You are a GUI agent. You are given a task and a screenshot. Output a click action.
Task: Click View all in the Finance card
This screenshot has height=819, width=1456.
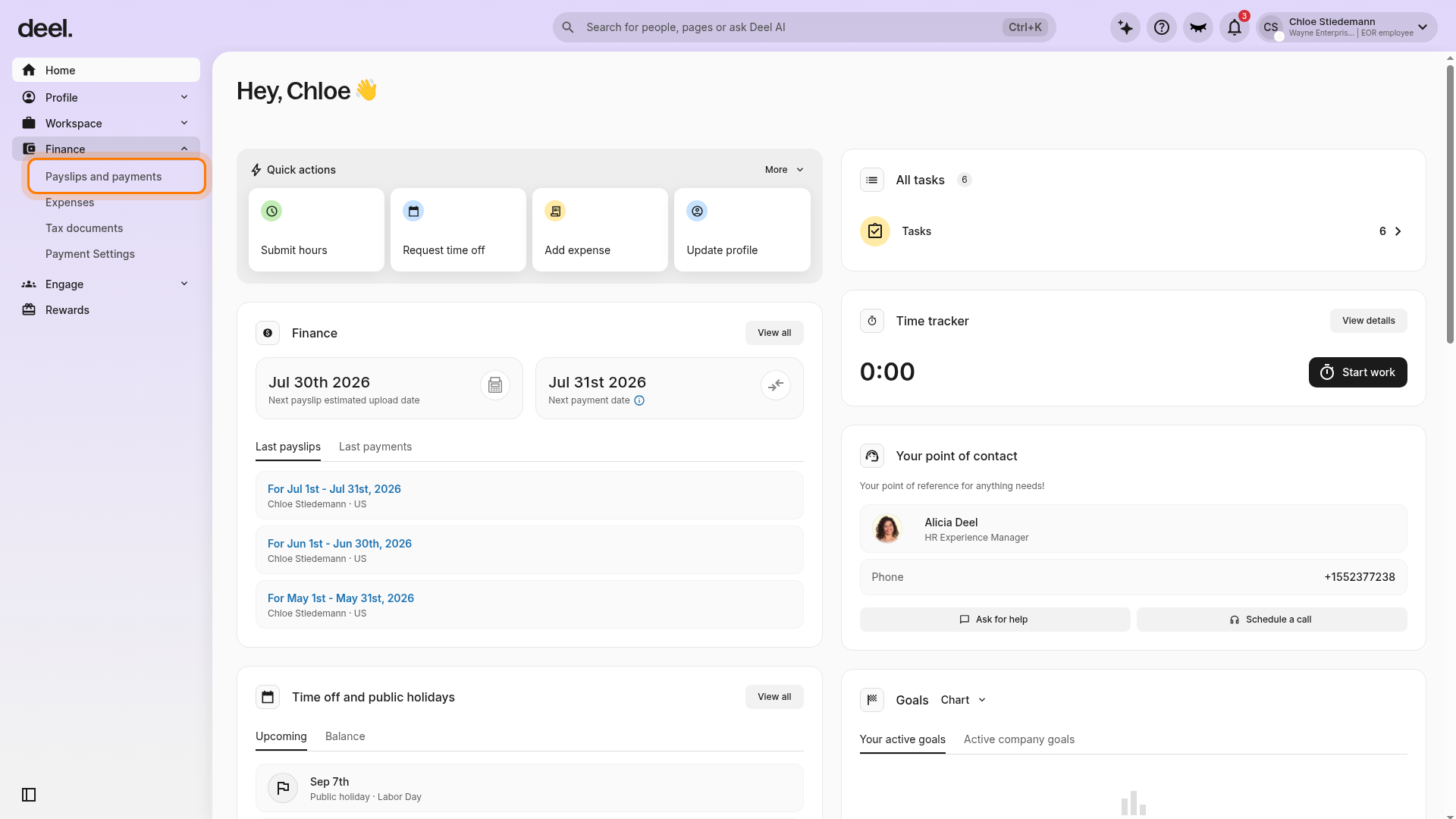(774, 333)
